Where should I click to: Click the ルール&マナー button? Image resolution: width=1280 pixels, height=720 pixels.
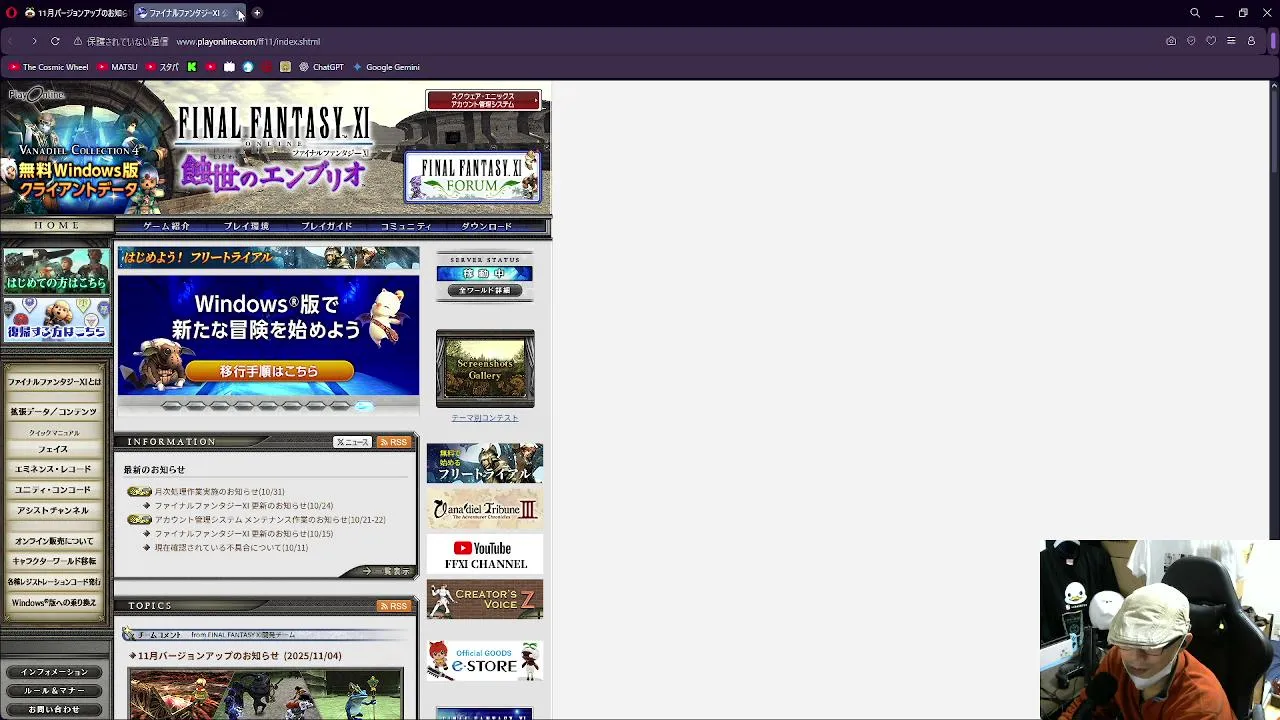pyautogui.click(x=54, y=691)
